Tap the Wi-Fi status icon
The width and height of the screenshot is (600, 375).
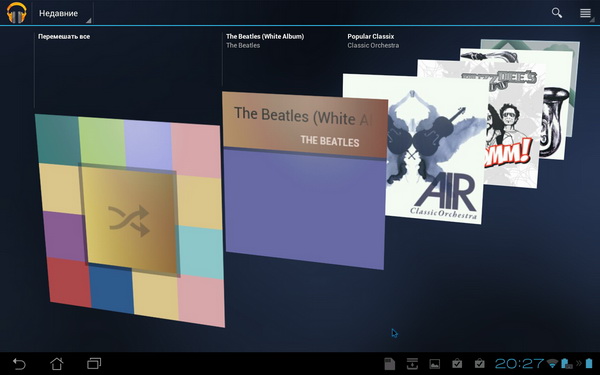pyautogui.click(x=552, y=363)
